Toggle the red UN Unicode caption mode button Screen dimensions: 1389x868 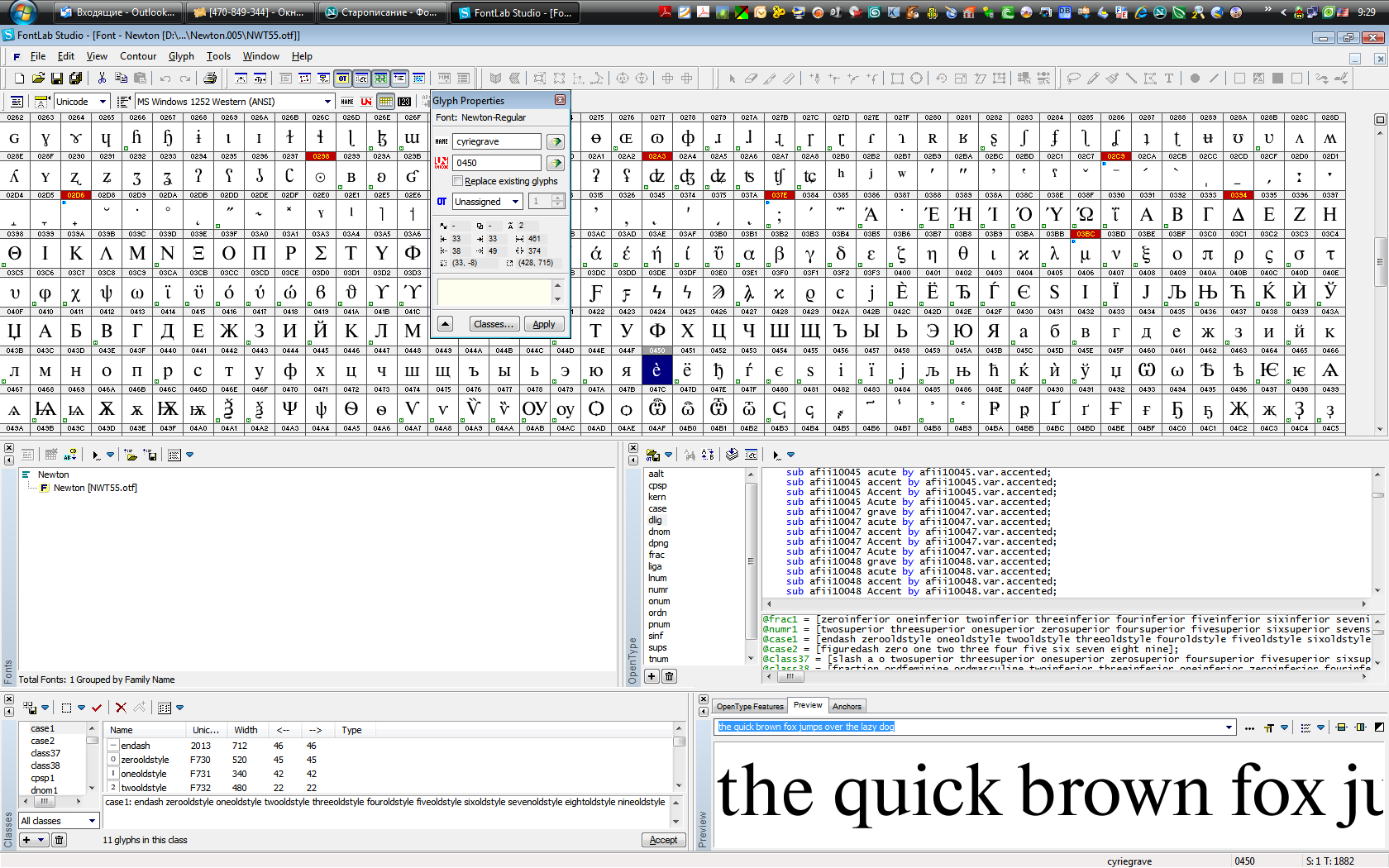366,102
